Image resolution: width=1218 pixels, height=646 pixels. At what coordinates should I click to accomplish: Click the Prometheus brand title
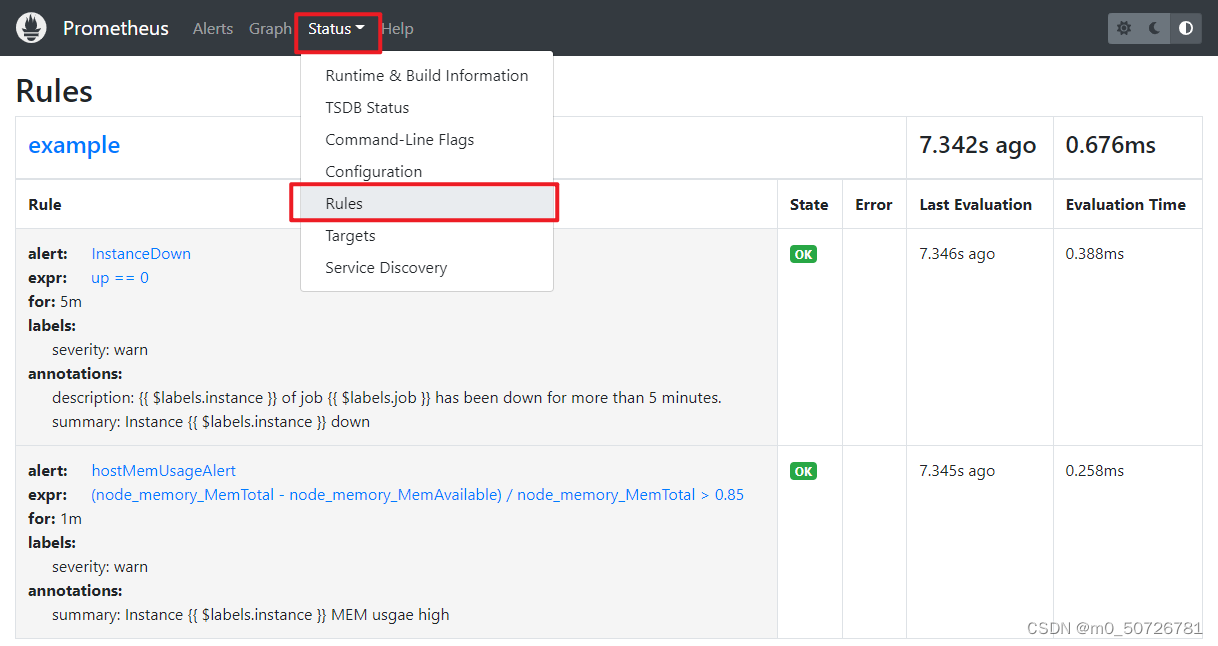click(116, 28)
